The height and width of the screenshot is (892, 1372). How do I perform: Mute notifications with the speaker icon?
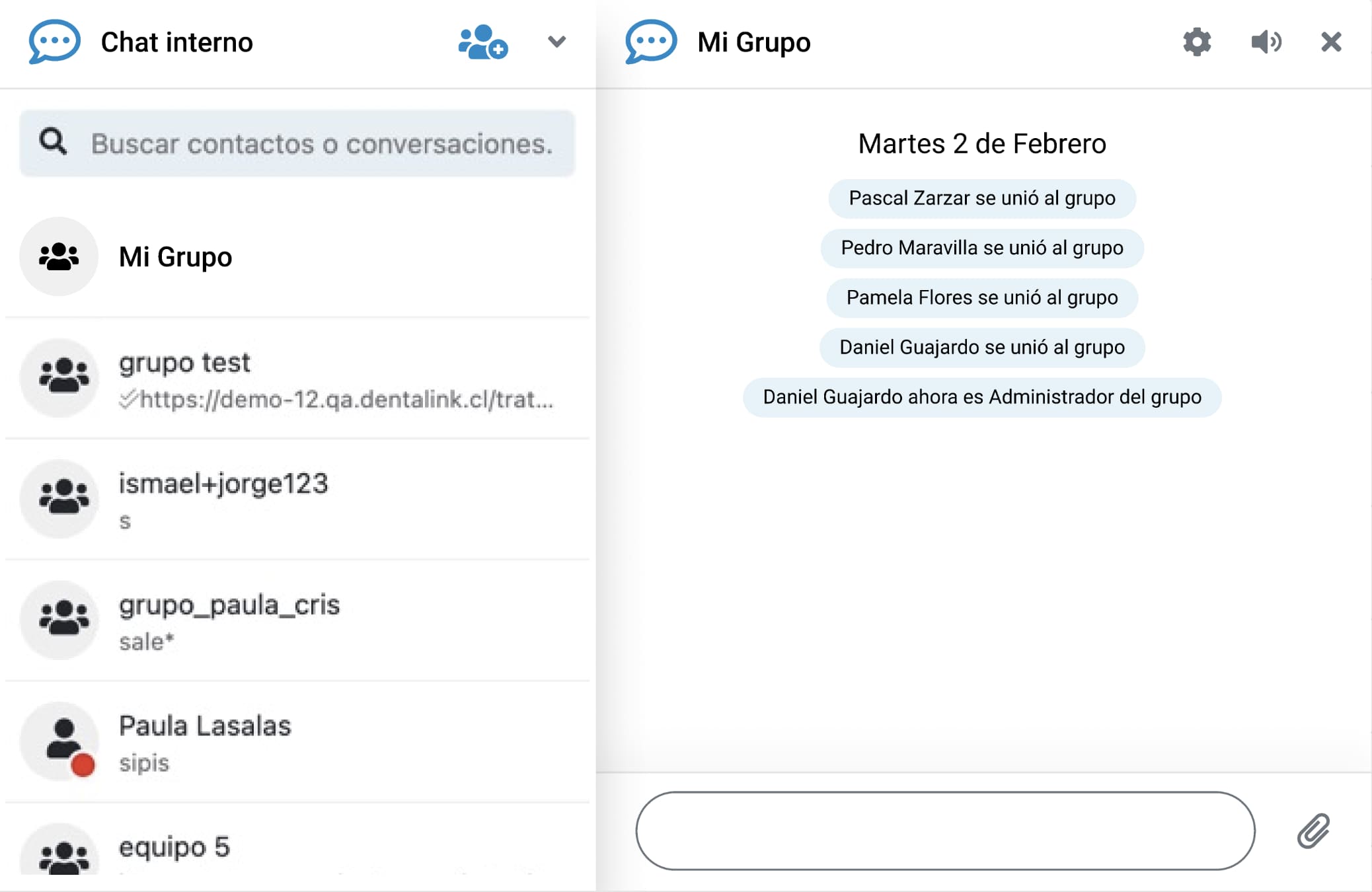[x=1266, y=42]
